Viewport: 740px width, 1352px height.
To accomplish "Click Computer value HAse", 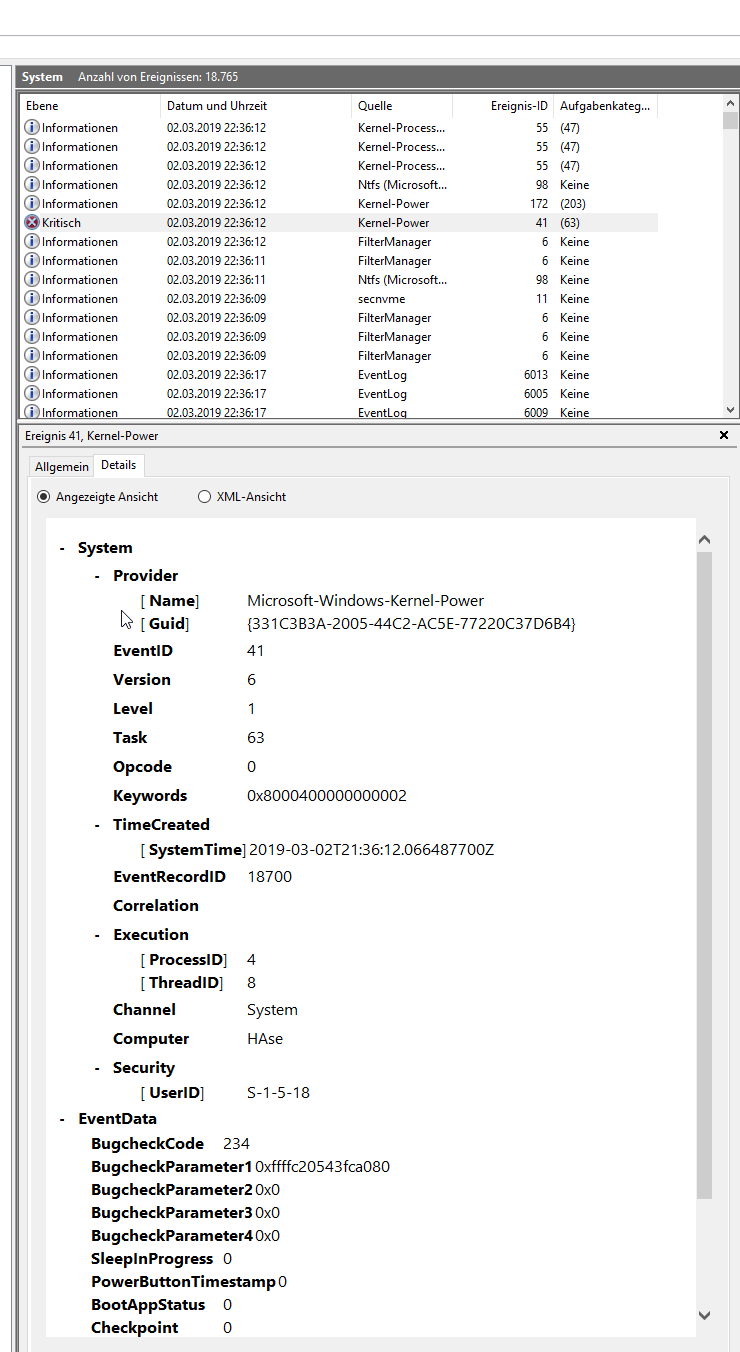I will [x=265, y=1039].
